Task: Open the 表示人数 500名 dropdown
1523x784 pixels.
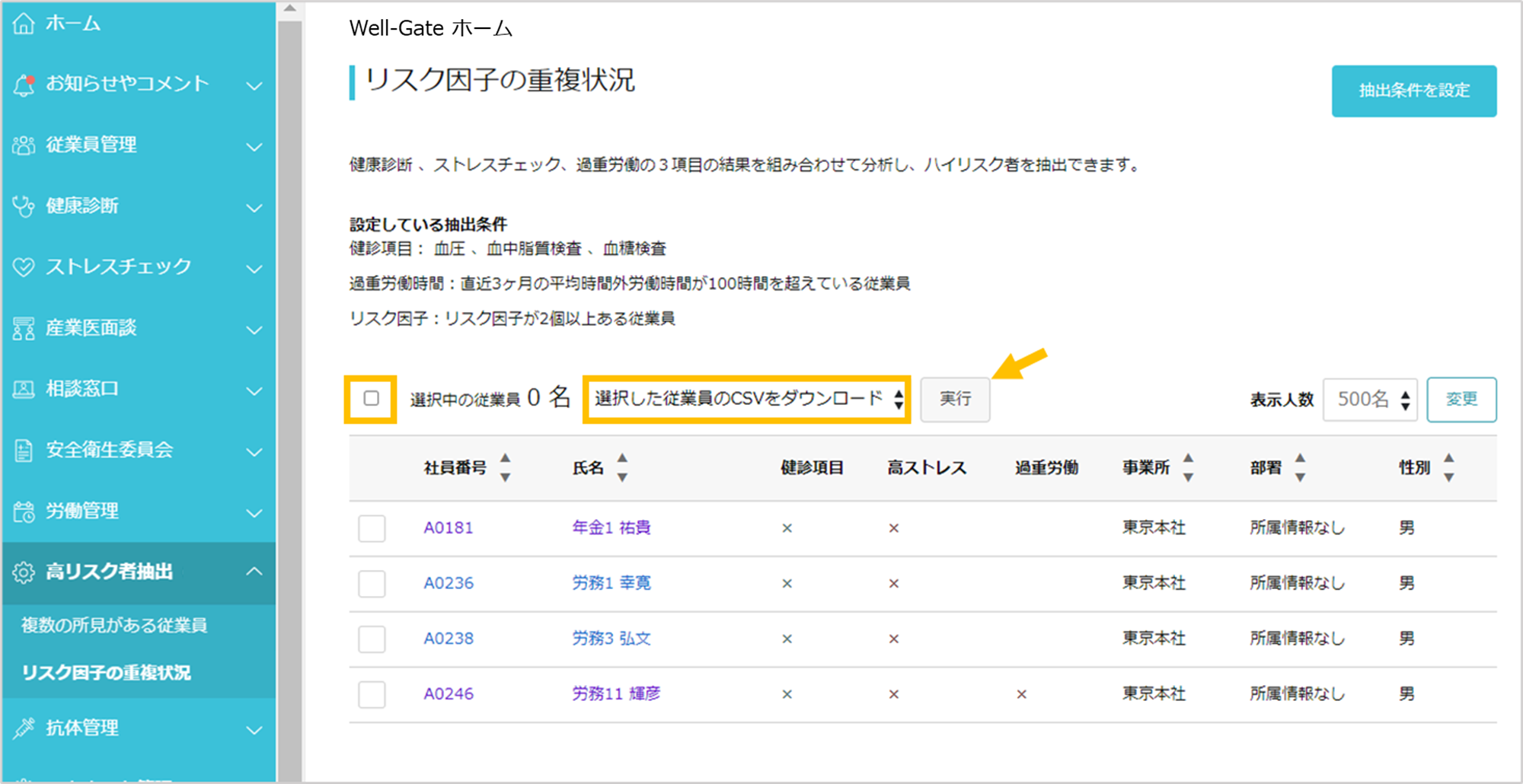Action: point(1370,400)
